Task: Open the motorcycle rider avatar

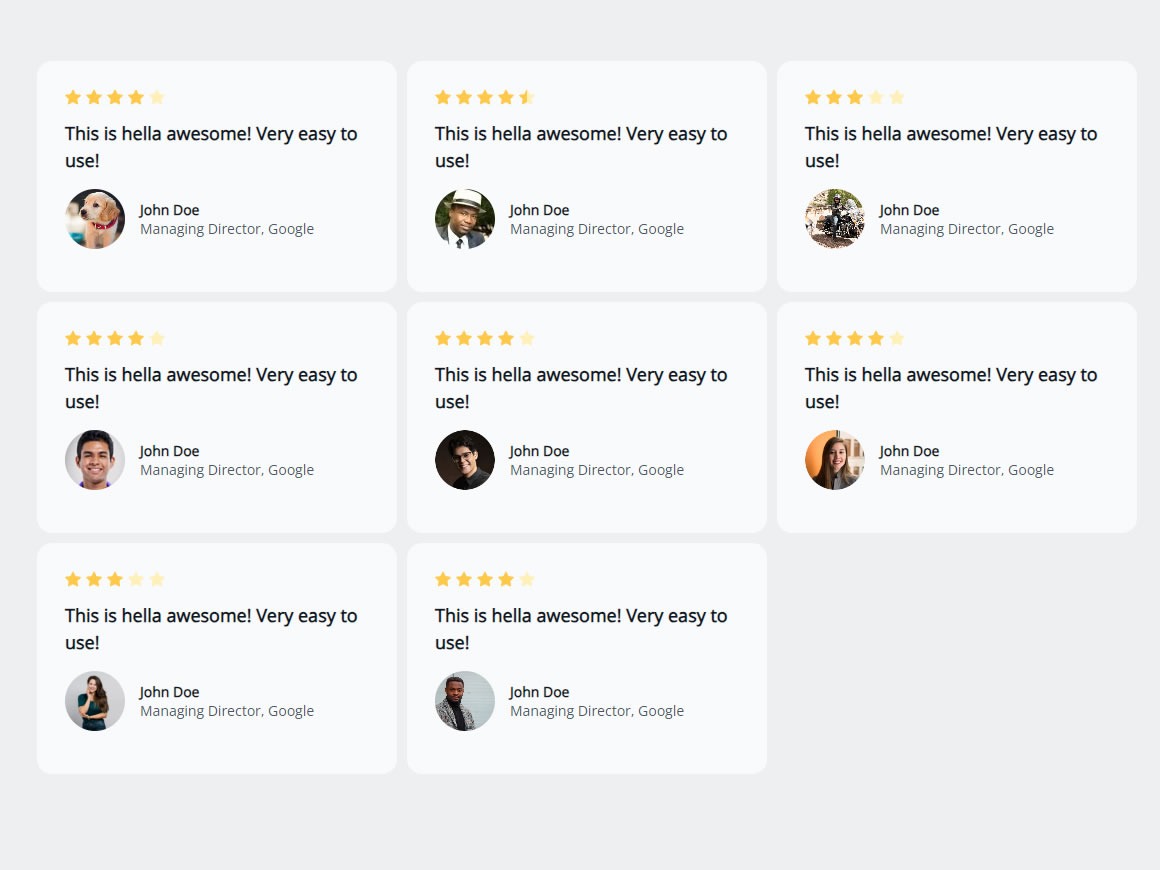Action: coord(835,219)
